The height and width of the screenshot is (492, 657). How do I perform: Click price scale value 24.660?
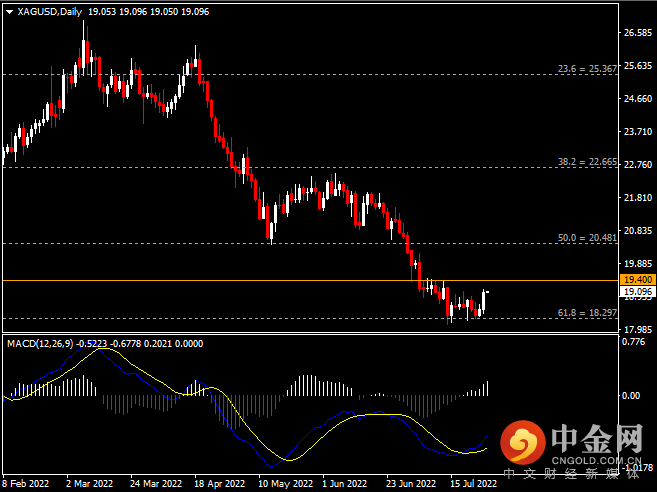pos(638,99)
